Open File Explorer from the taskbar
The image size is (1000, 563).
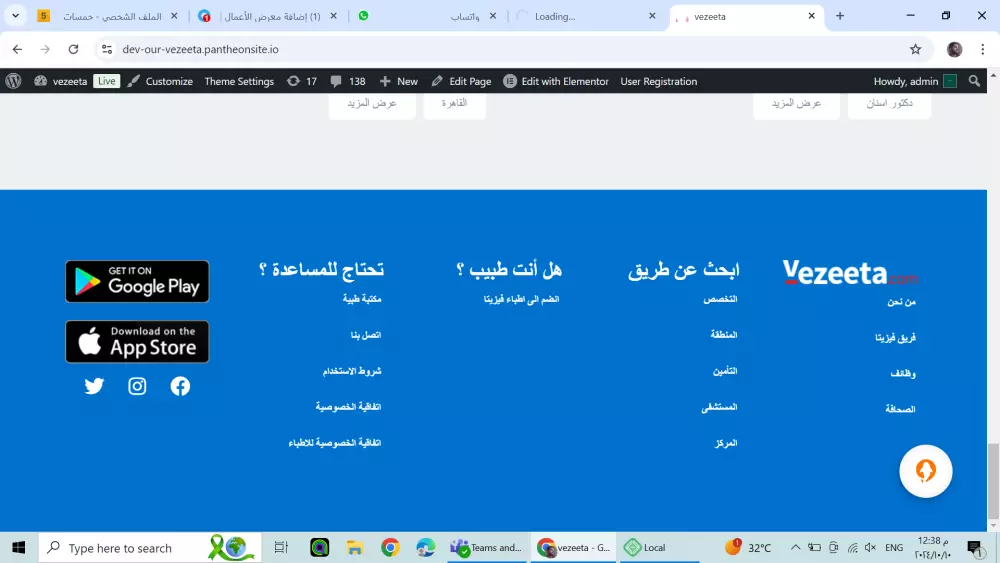(355, 547)
